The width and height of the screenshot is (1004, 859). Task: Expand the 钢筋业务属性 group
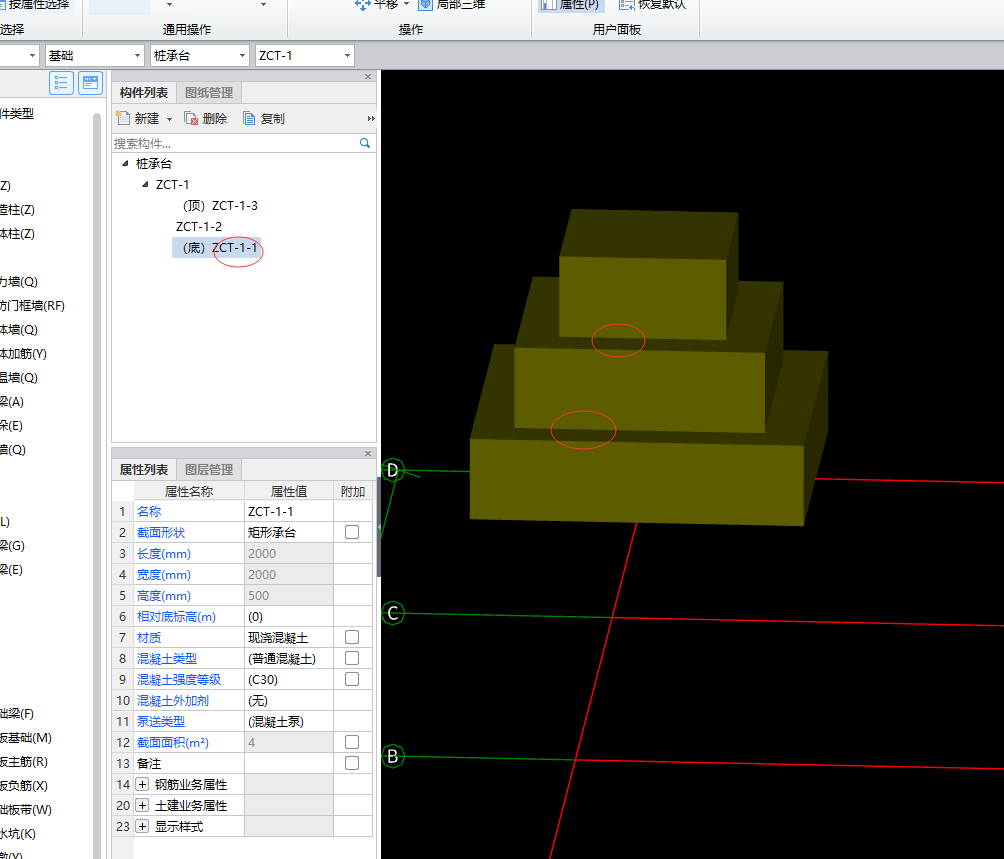tap(142, 784)
